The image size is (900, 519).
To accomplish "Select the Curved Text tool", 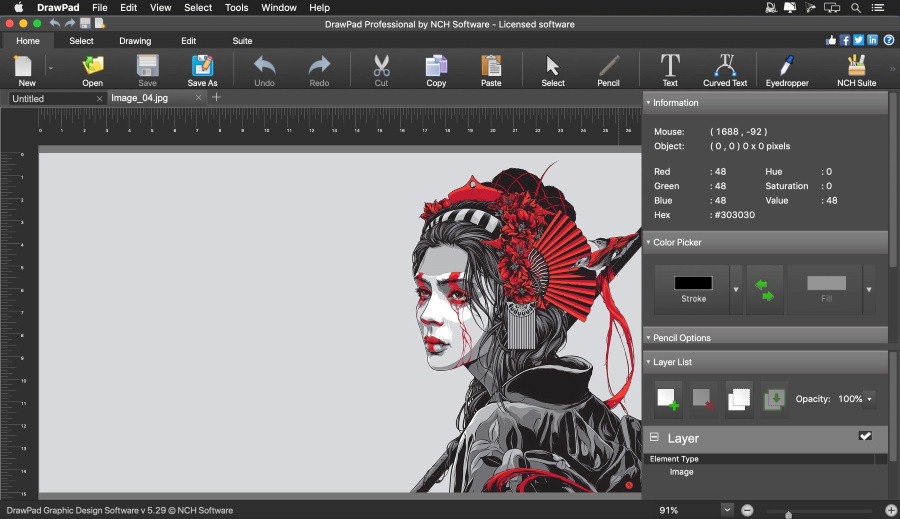I will coord(725,70).
